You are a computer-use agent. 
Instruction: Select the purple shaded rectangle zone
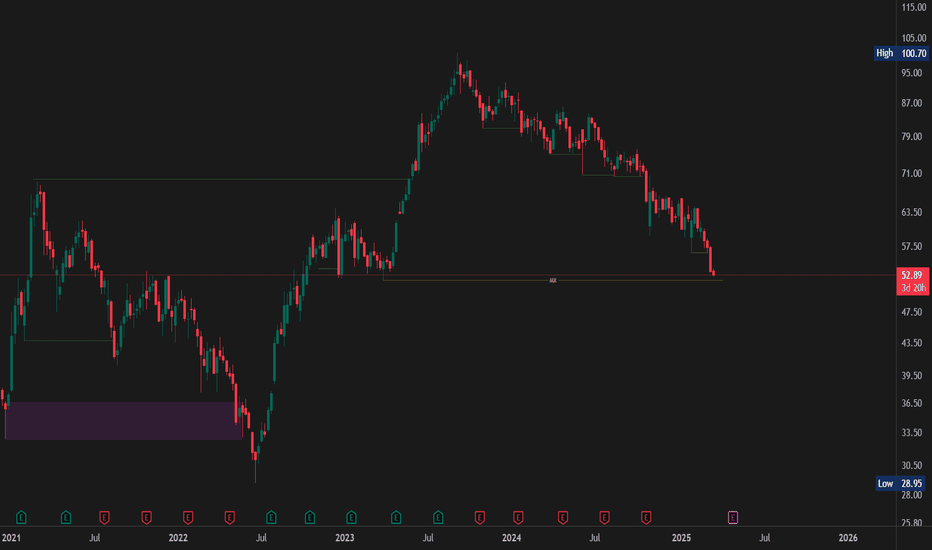click(123, 421)
